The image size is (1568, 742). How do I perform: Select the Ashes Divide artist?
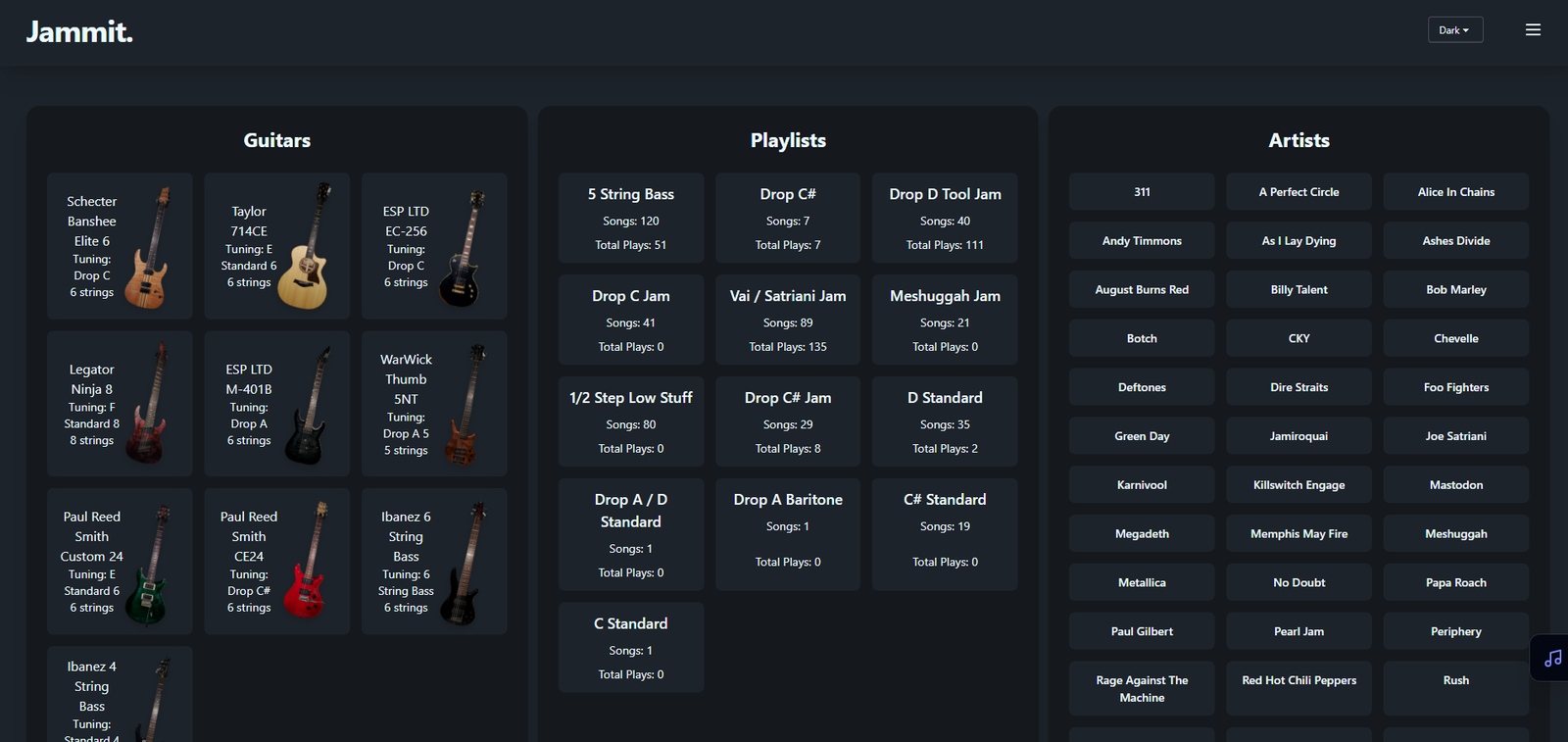coord(1456,241)
